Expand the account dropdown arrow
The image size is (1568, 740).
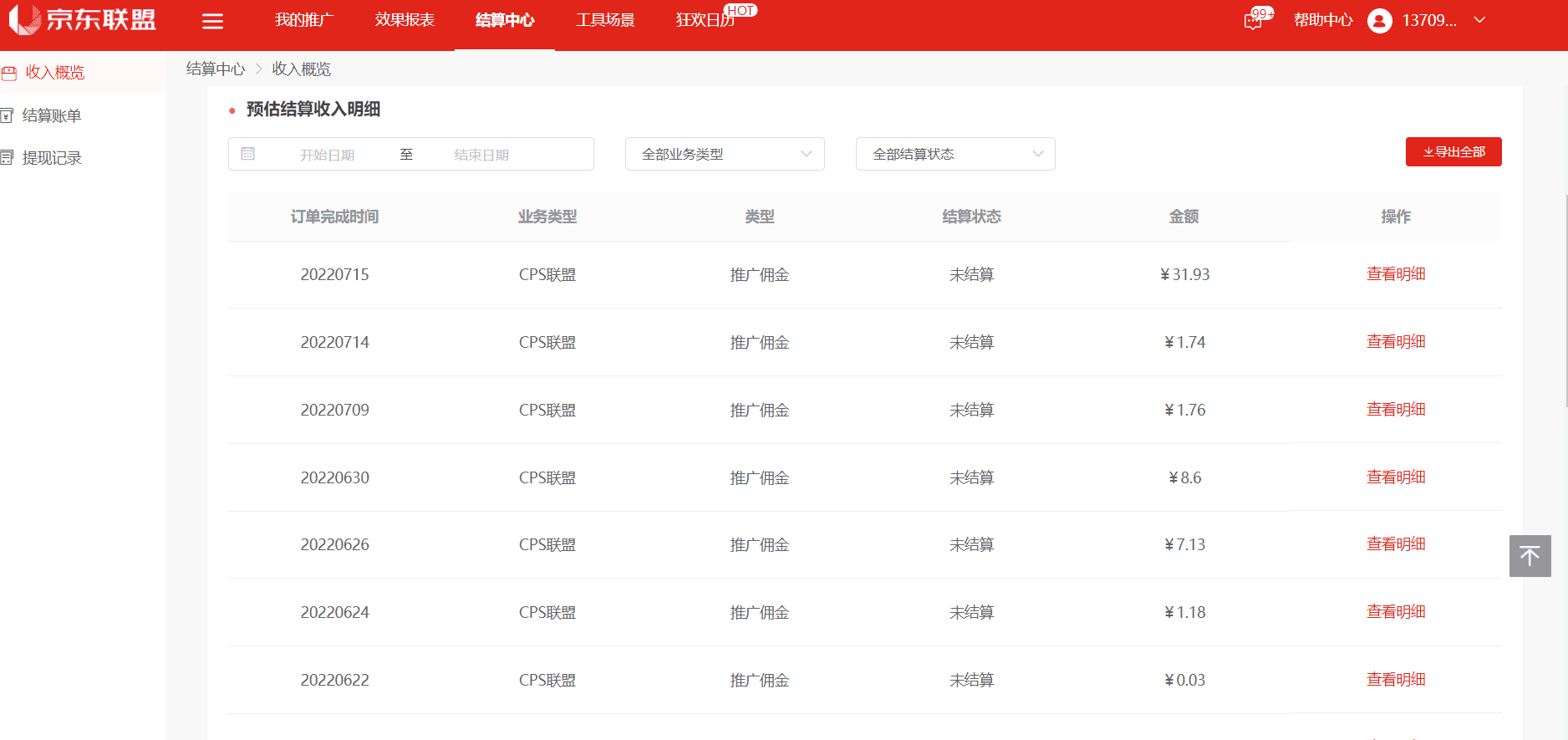coord(1479,20)
